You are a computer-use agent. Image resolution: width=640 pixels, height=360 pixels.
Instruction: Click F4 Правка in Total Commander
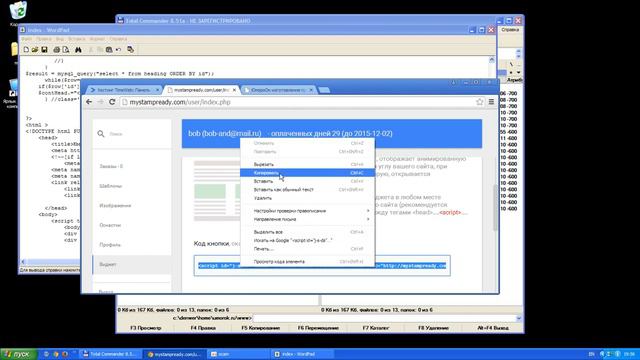(x=203, y=328)
